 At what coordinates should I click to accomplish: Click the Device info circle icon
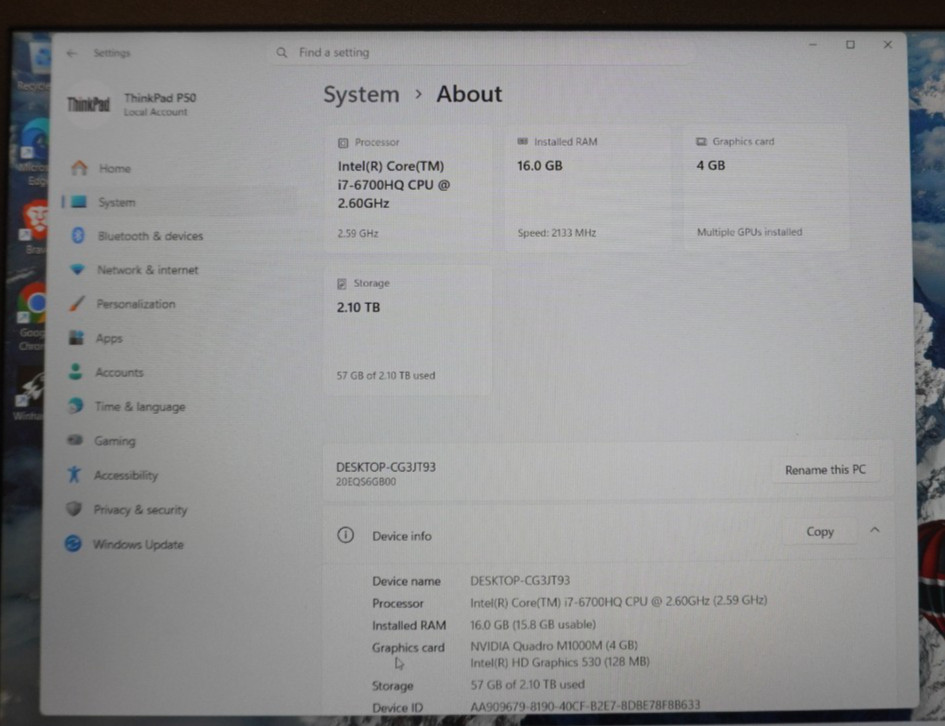345,535
